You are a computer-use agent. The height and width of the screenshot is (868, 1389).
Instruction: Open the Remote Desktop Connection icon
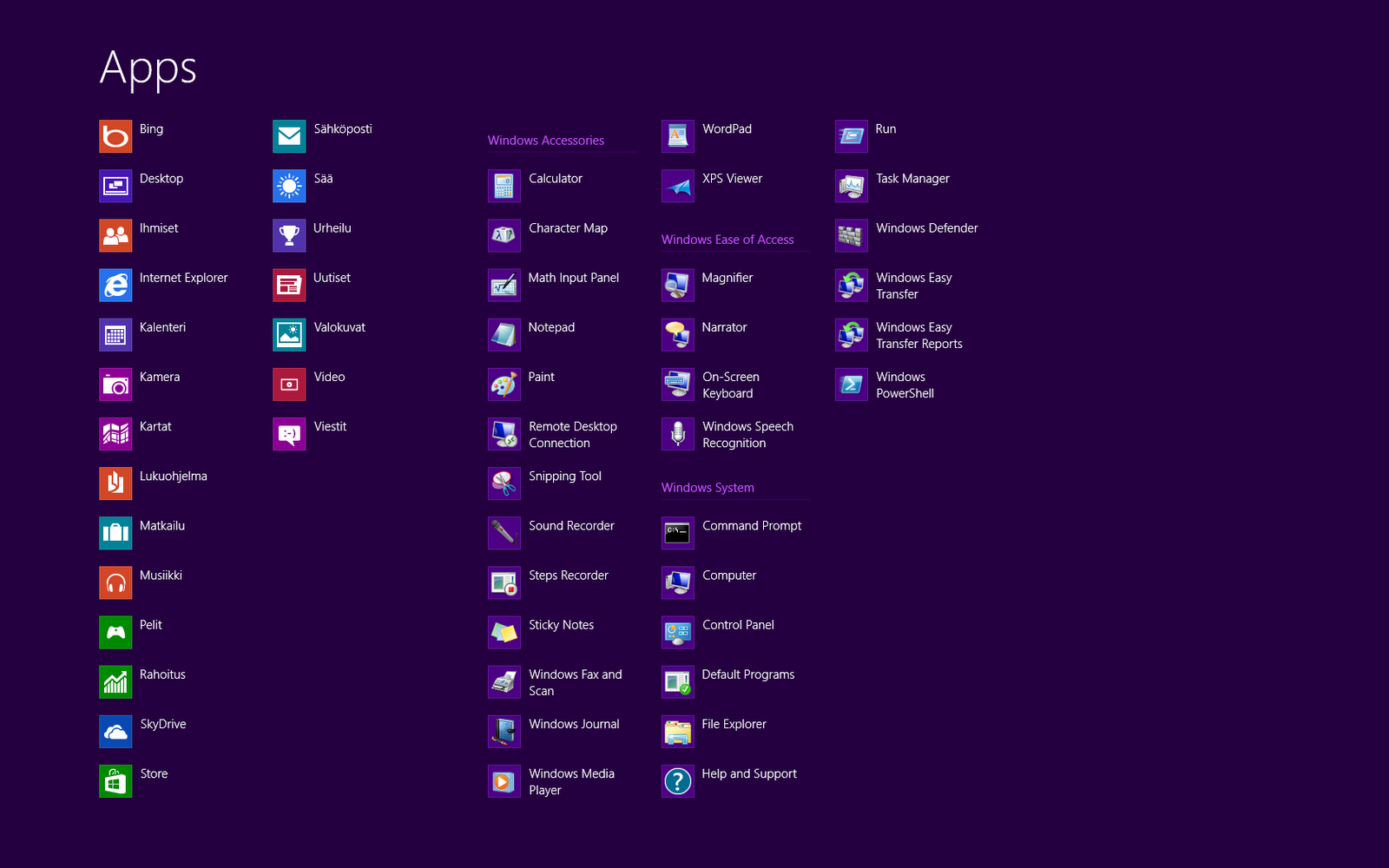504,433
